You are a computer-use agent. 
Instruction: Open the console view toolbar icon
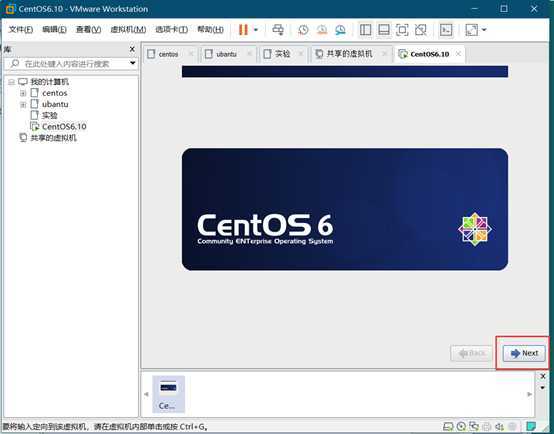(x=446, y=30)
